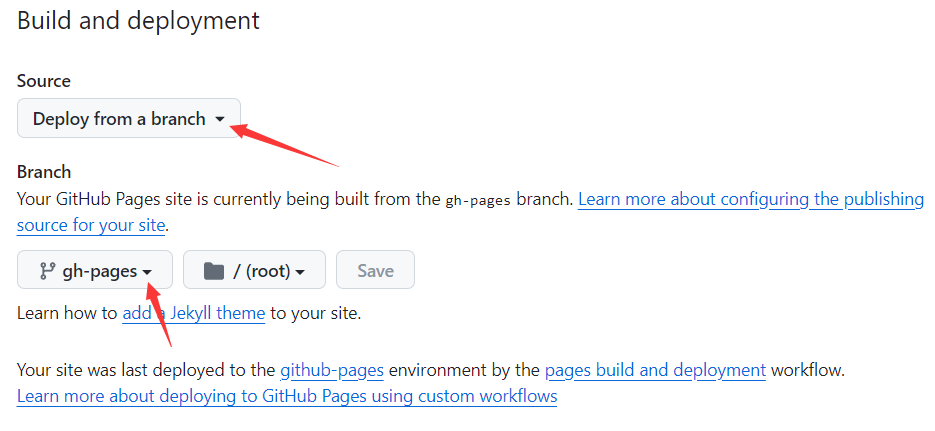Open the add a Jekyll theme link
Viewport: 935px width, 431px height.
pyautogui.click(x=194, y=313)
